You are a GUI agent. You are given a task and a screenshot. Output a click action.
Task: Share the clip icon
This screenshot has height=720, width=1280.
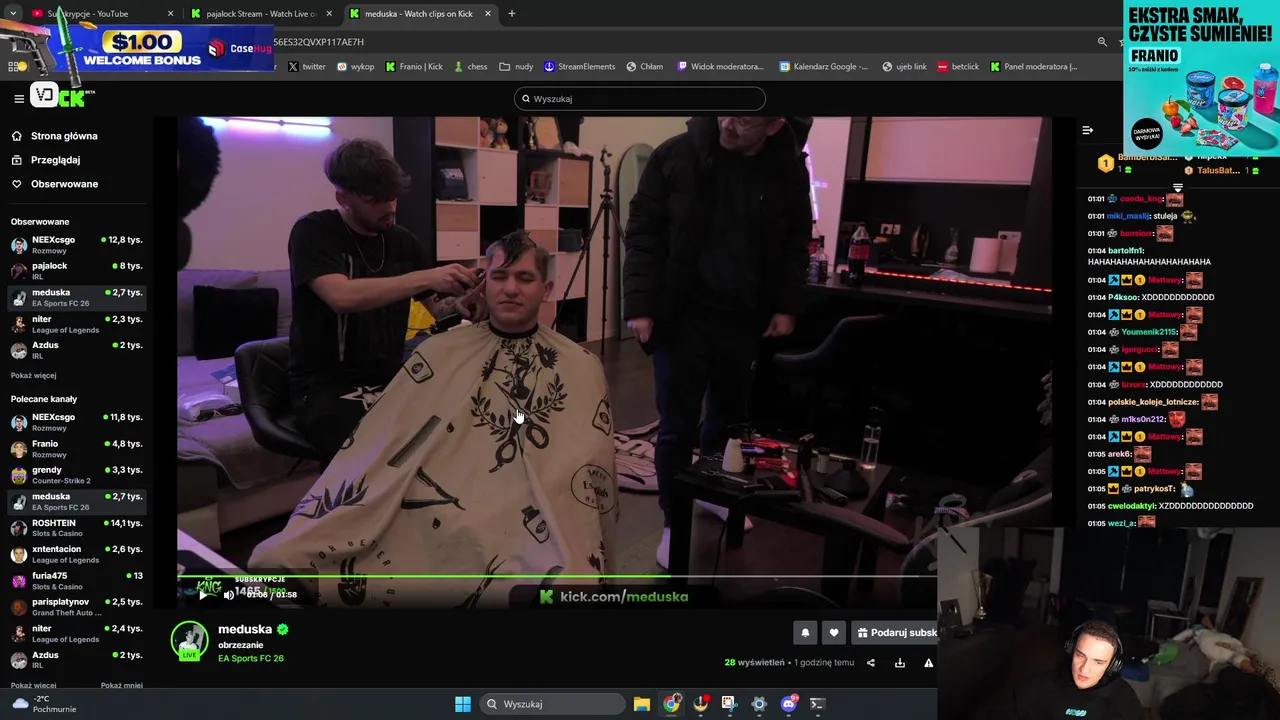[x=870, y=663]
